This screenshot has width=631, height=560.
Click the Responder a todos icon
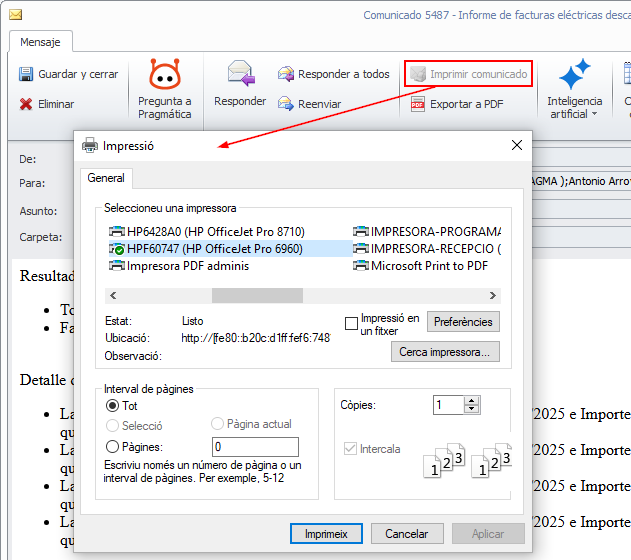pyautogui.click(x=286, y=74)
